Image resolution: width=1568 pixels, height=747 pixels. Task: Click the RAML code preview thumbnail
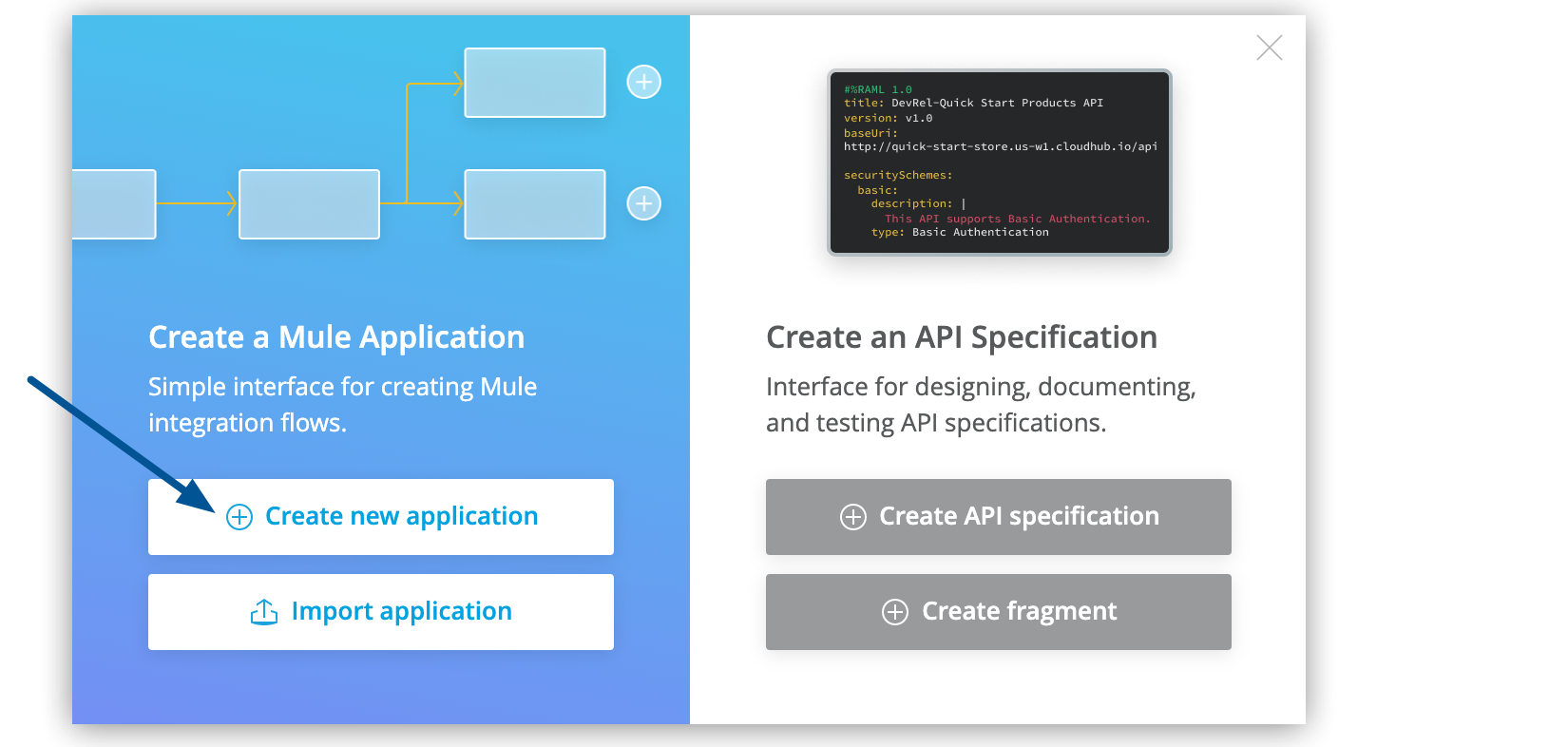[x=1000, y=163]
